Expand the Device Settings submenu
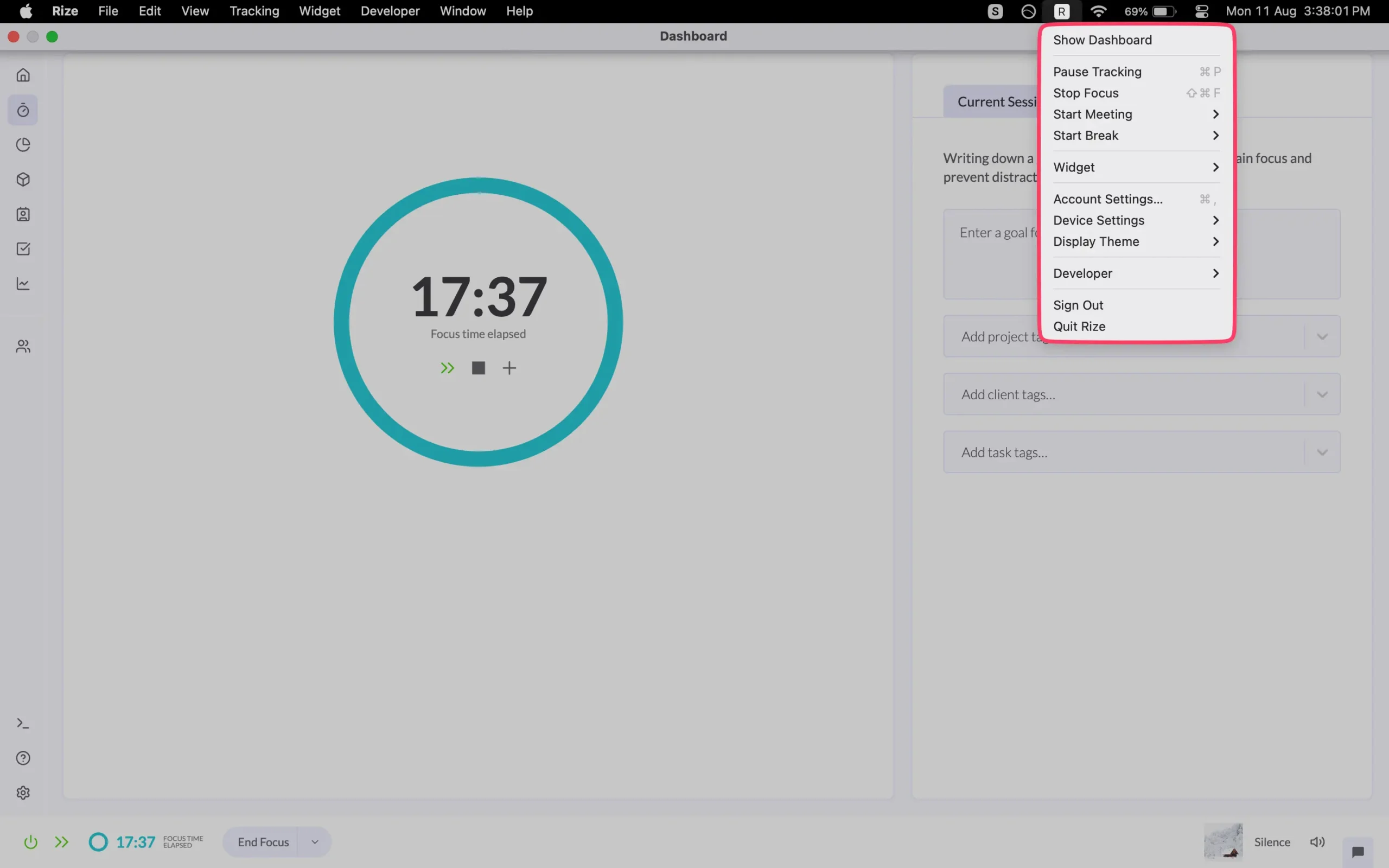Viewport: 1389px width, 868px height. click(1137, 220)
